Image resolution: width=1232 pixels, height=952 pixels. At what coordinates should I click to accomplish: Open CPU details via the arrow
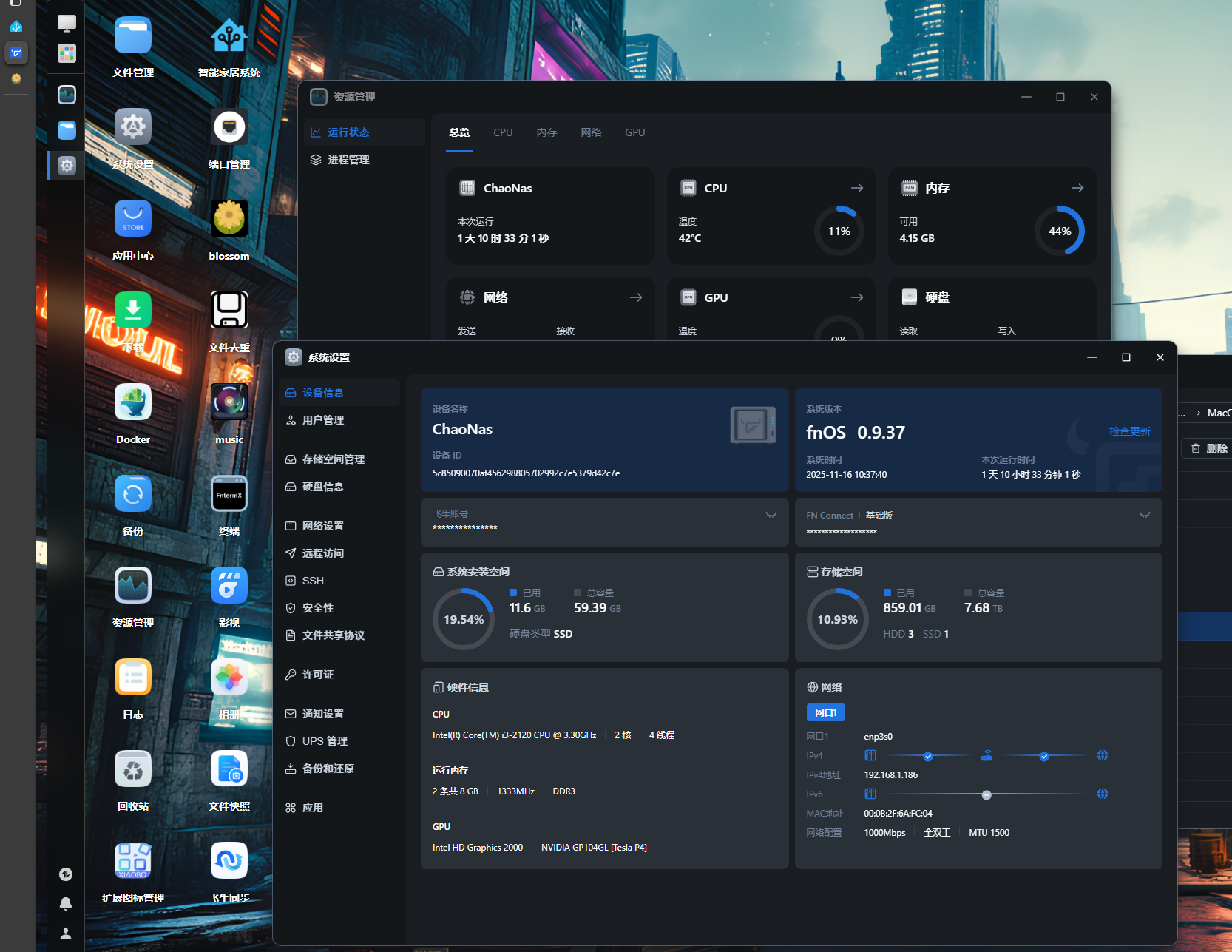857,188
